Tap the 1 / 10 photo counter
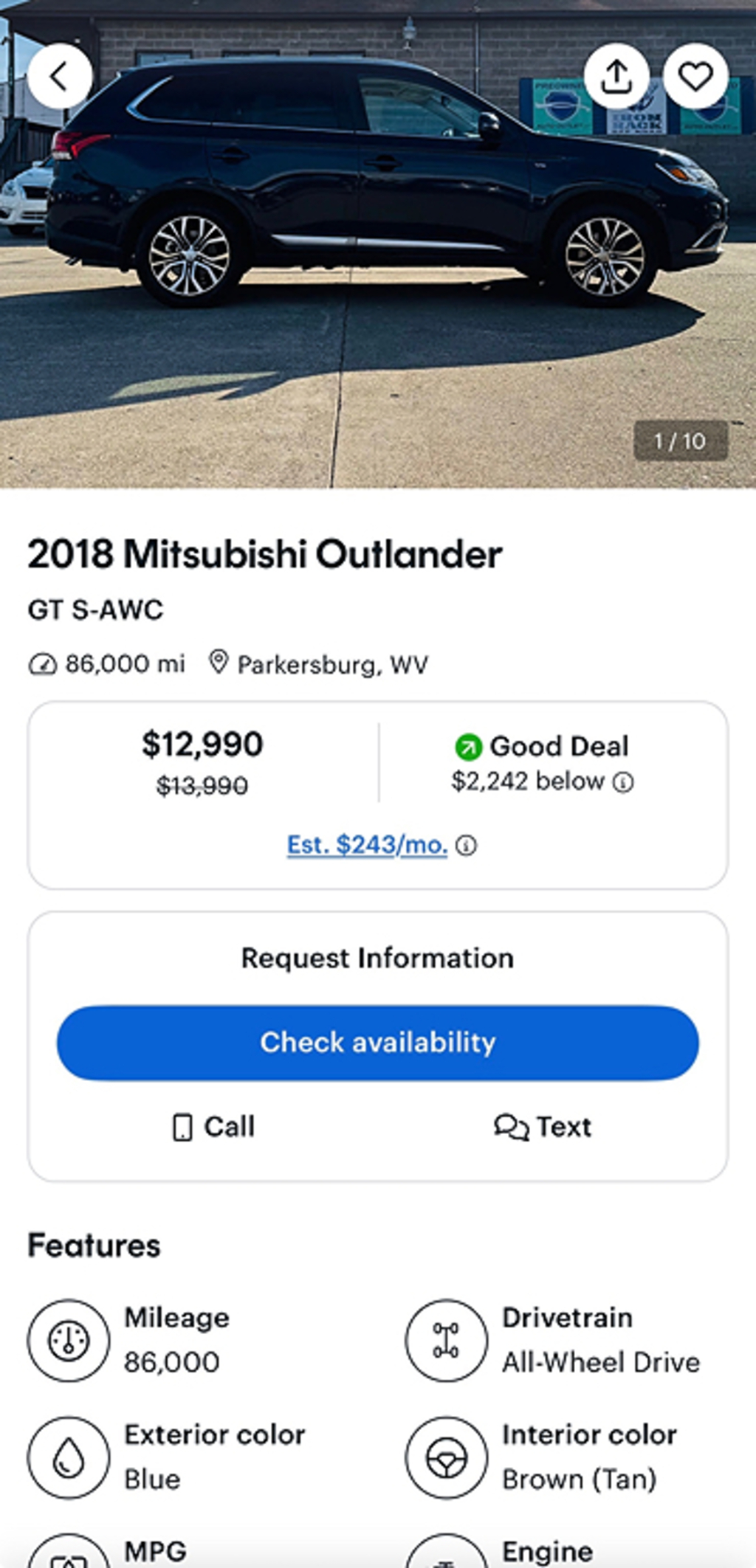756x1568 pixels. coord(680,441)
